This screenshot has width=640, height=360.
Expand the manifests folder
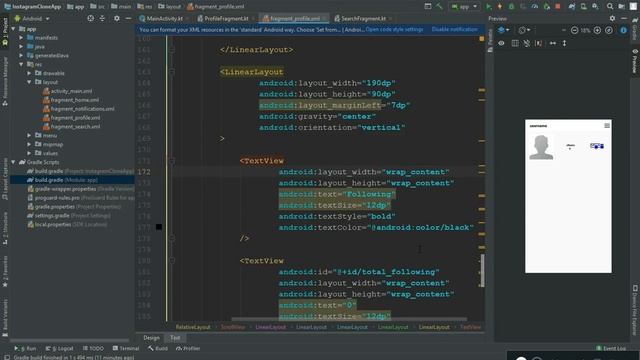tap(21, 38)
